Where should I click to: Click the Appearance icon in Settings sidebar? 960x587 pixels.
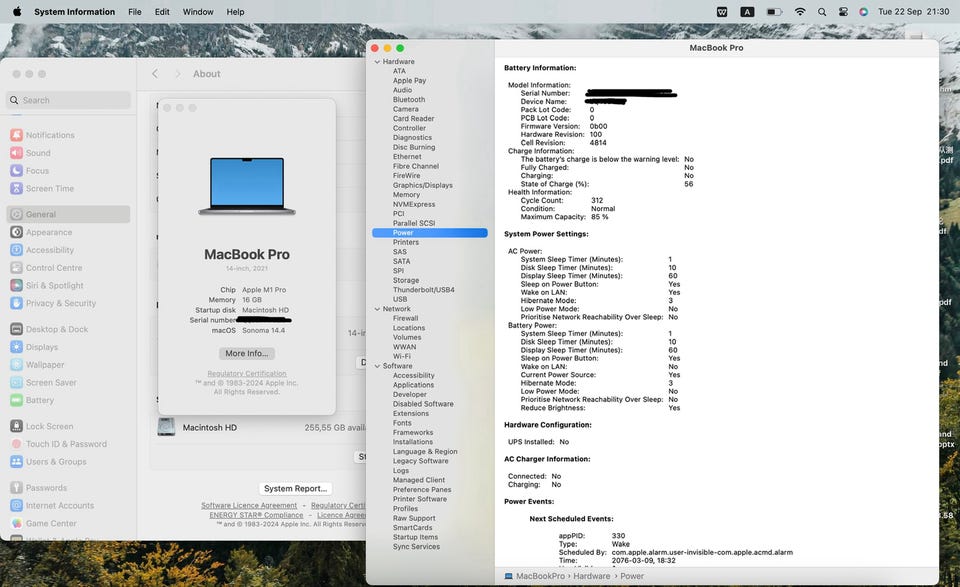point(17,232)
